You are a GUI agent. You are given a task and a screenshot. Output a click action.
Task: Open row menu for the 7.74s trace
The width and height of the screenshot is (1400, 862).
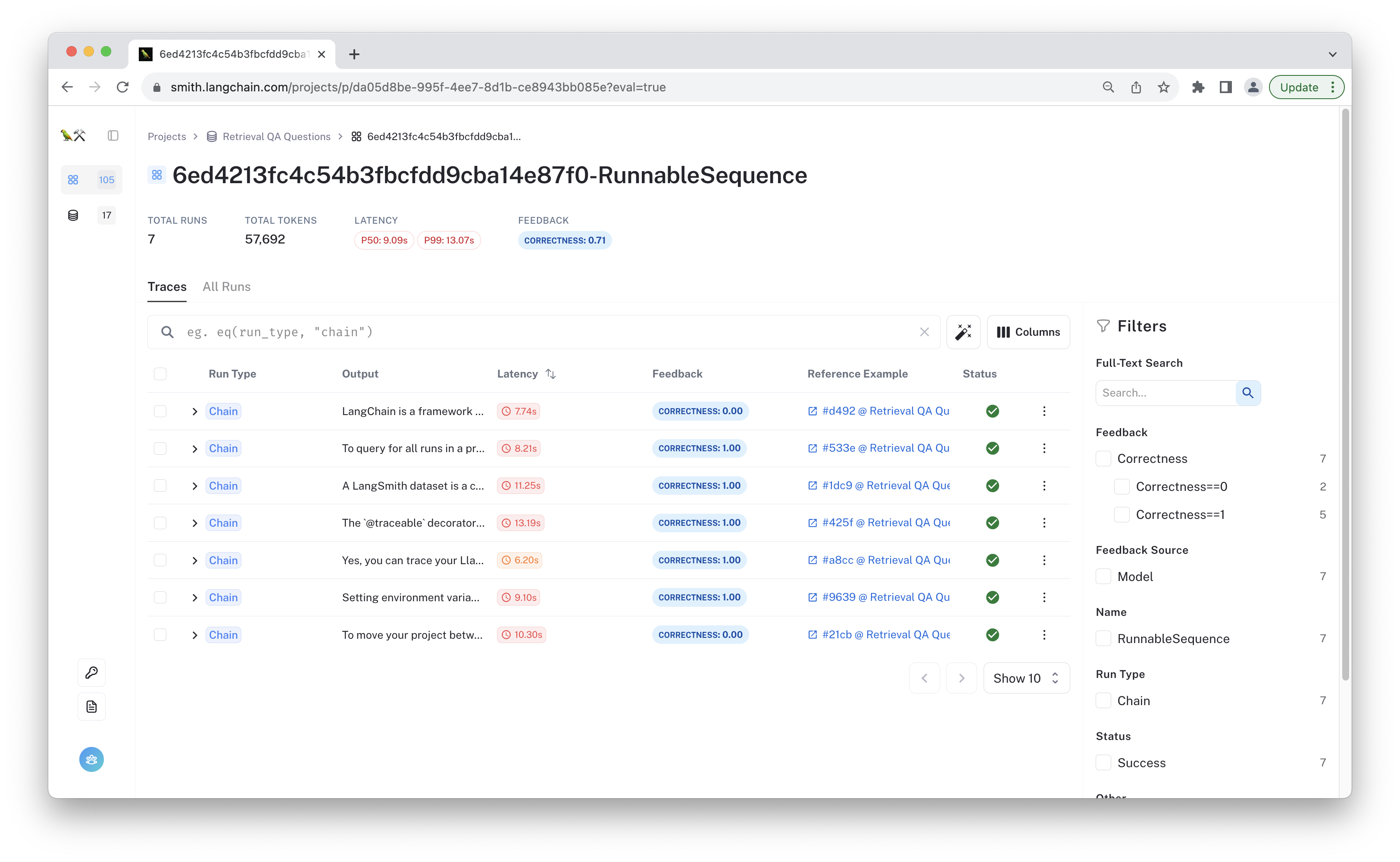coord(1044,411)
